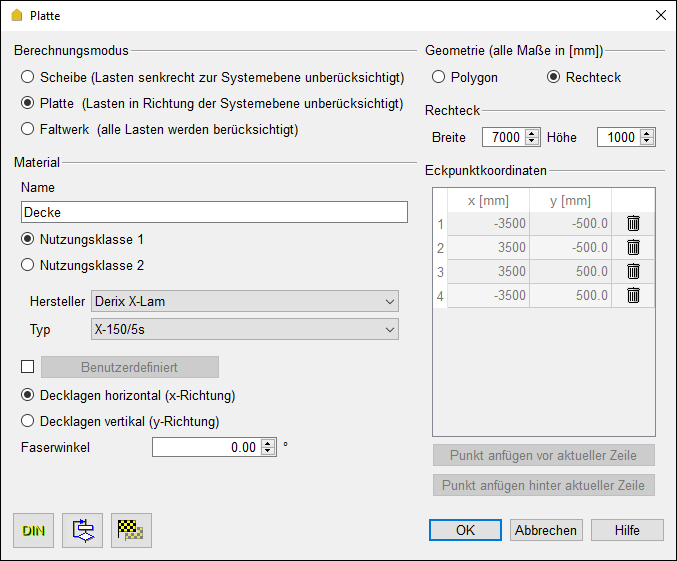Expand the Typ dropdown list
The height and width of the screenshot is (561, 677).
[244, 329]
